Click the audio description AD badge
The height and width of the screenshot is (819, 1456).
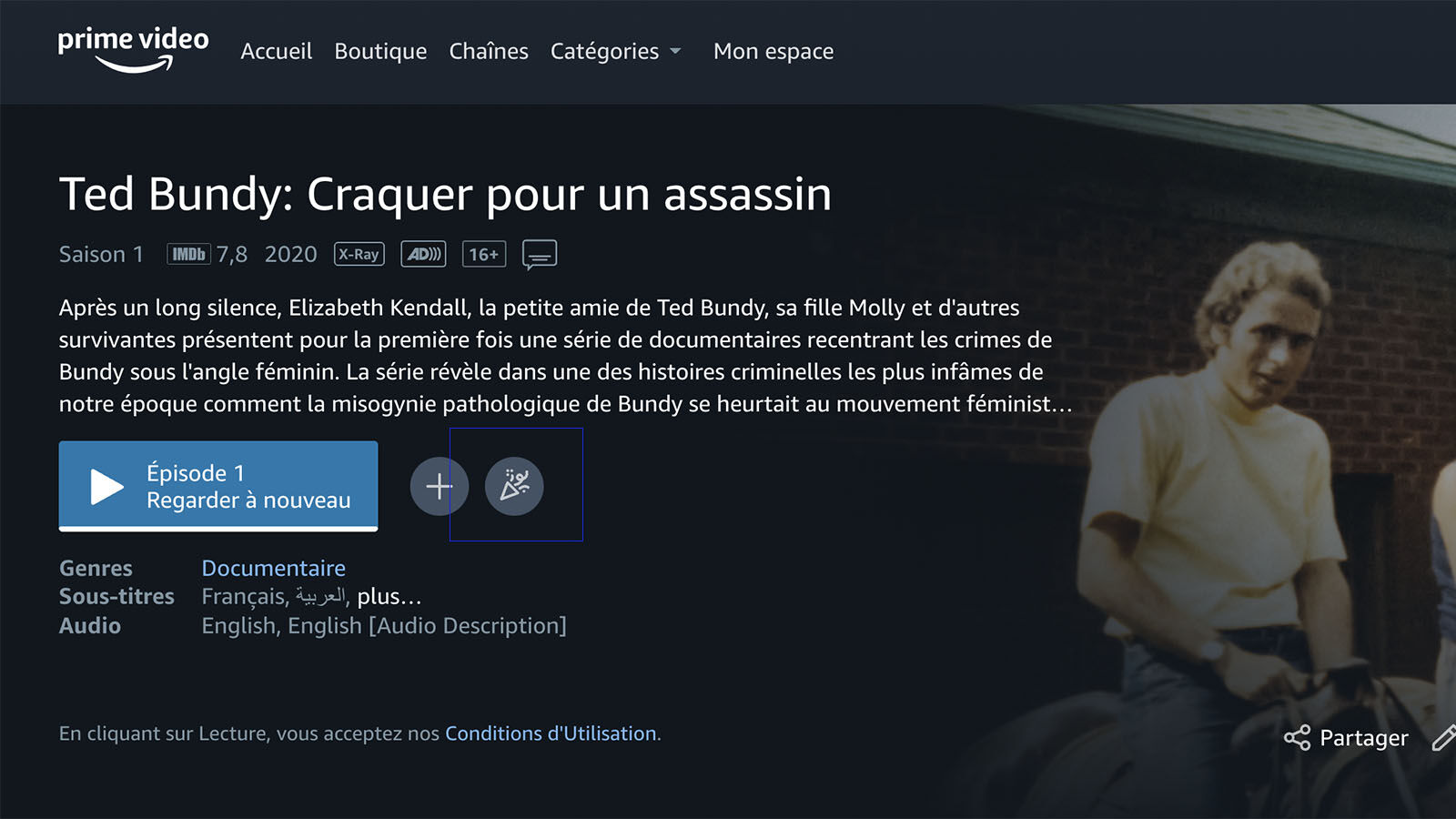pyautogui.click(x=423, y=254)
